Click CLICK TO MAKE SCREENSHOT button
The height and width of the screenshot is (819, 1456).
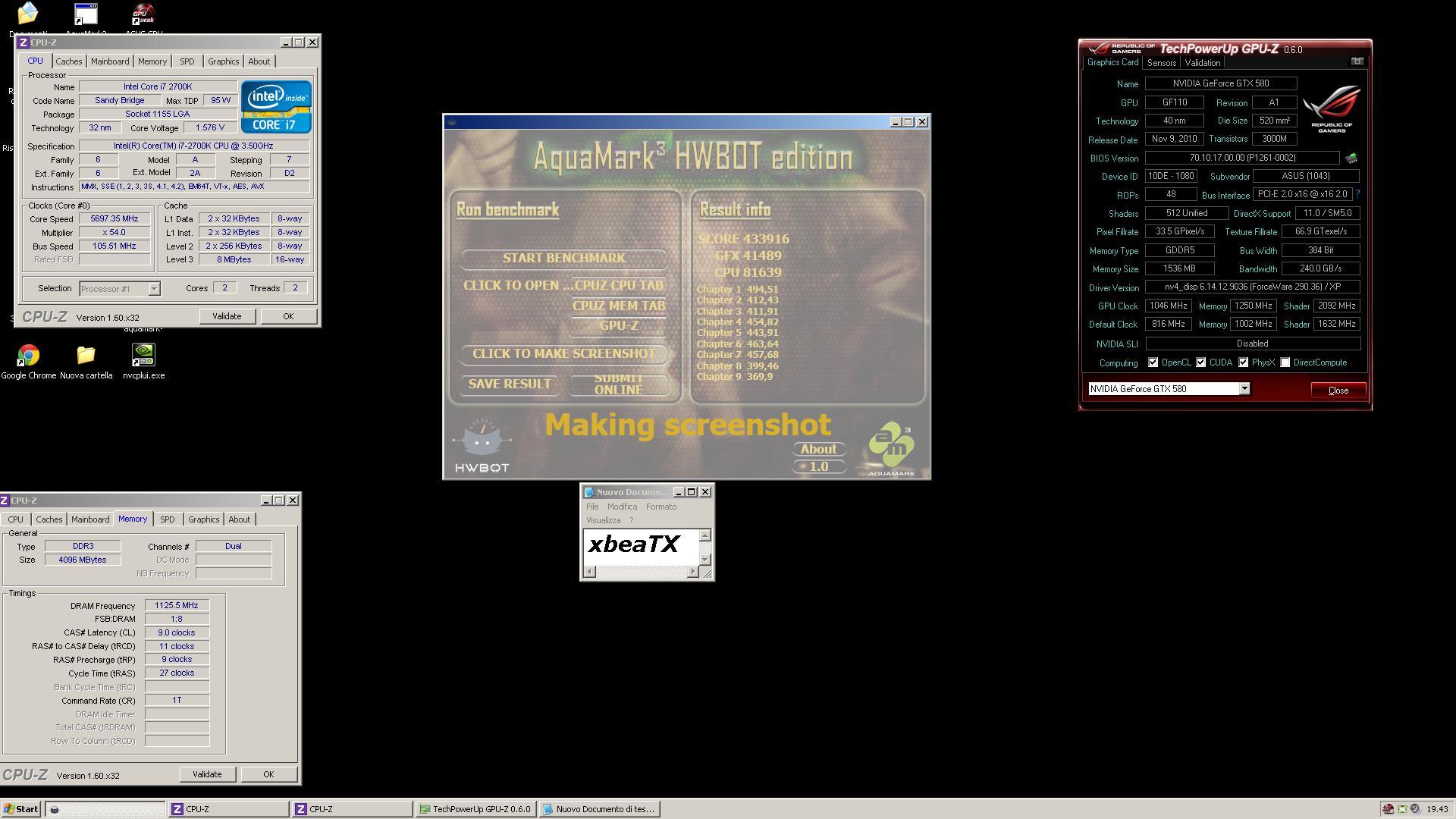point(563,354)
